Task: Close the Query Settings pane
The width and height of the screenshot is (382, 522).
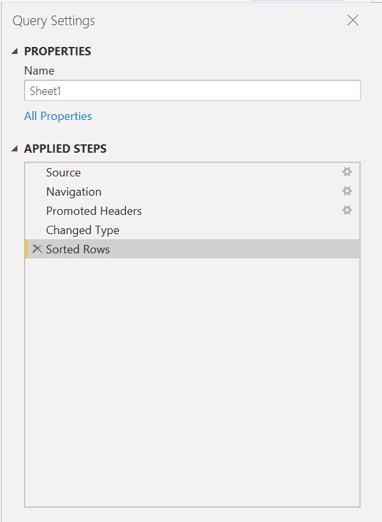Action: point(353,20)
